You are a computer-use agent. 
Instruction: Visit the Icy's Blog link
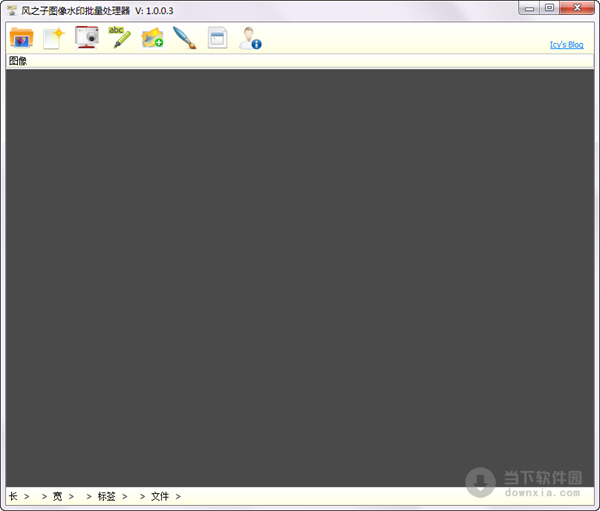(566, 45)
